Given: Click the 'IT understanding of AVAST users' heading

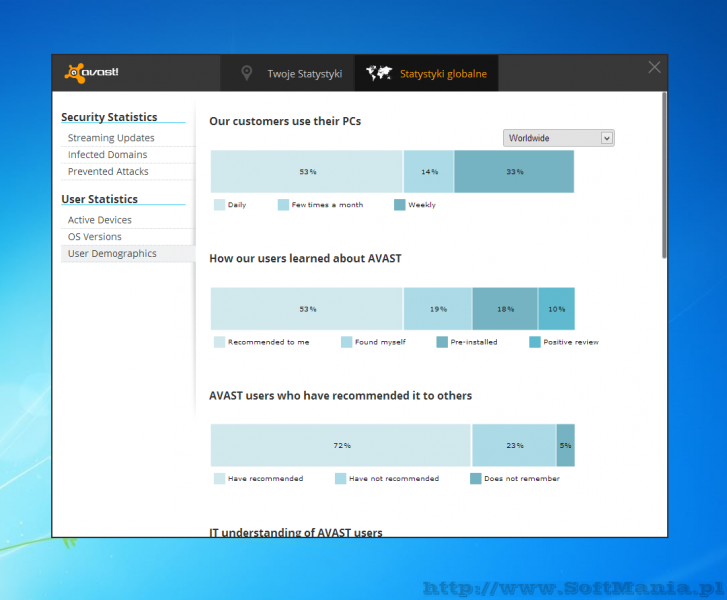Looking at the screenshot, I should pyautogui.click(x=296, y=532).
